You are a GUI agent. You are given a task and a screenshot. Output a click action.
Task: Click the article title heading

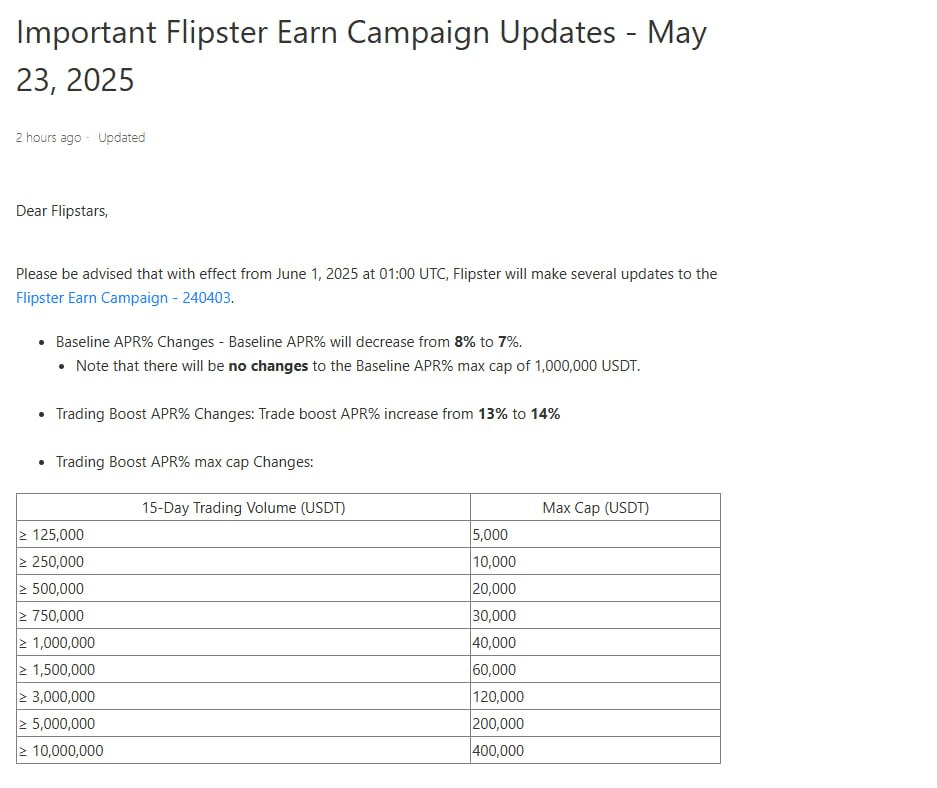[362, 56]
